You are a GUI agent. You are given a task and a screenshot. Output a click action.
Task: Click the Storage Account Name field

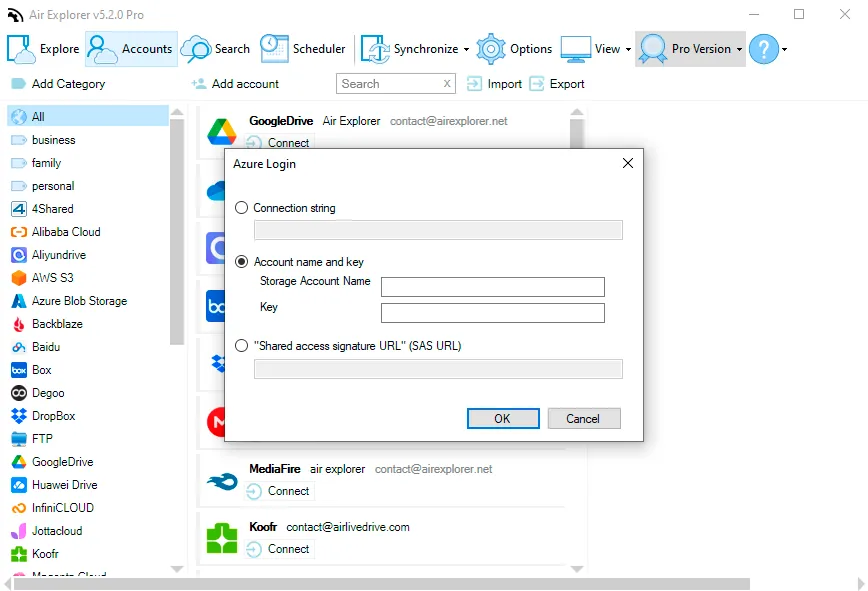pyautogui.click(x=493, y=287)
